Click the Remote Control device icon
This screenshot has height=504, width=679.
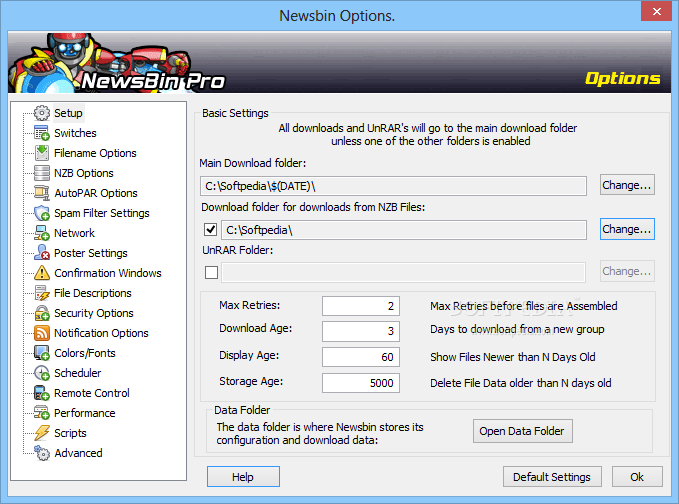42,393
